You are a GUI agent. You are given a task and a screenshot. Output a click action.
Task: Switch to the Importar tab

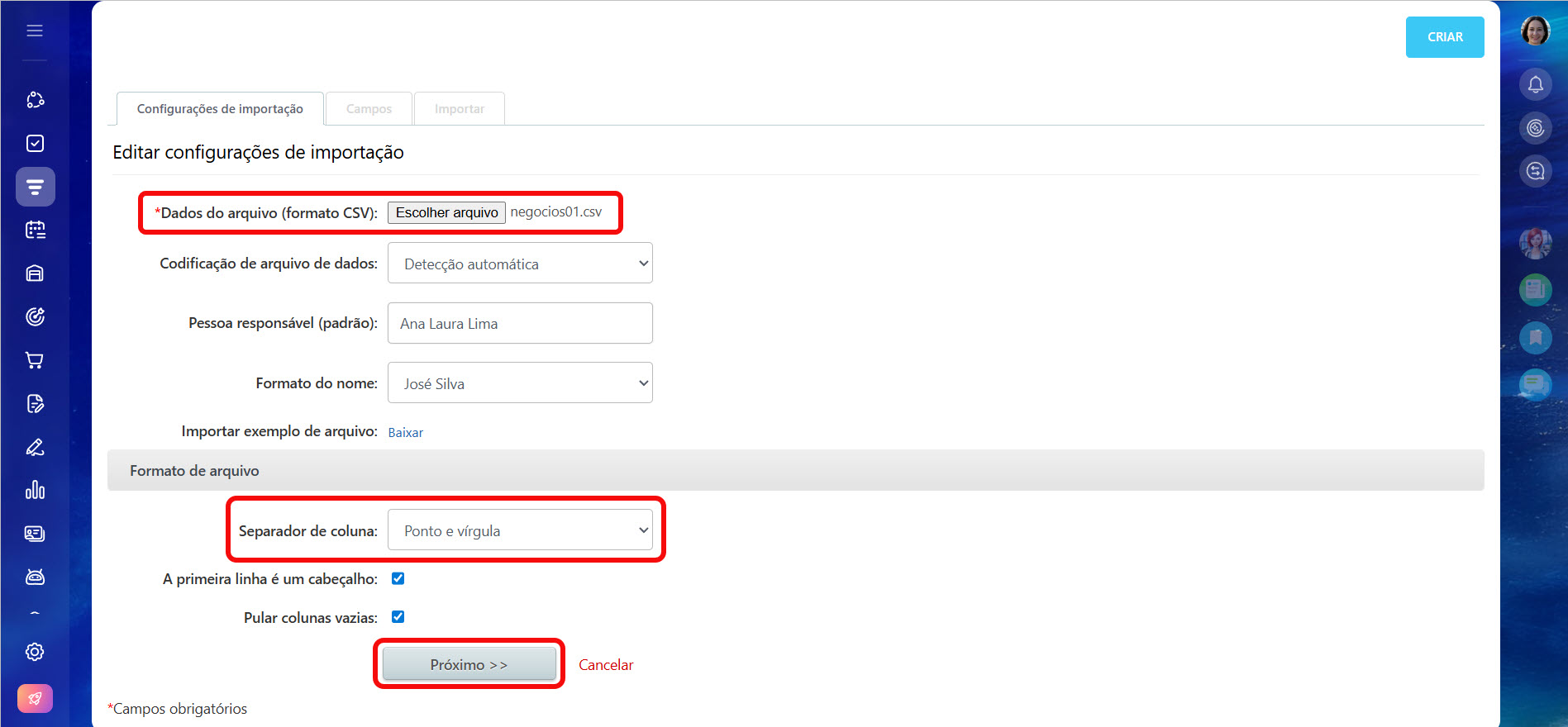tap(460, 109)
